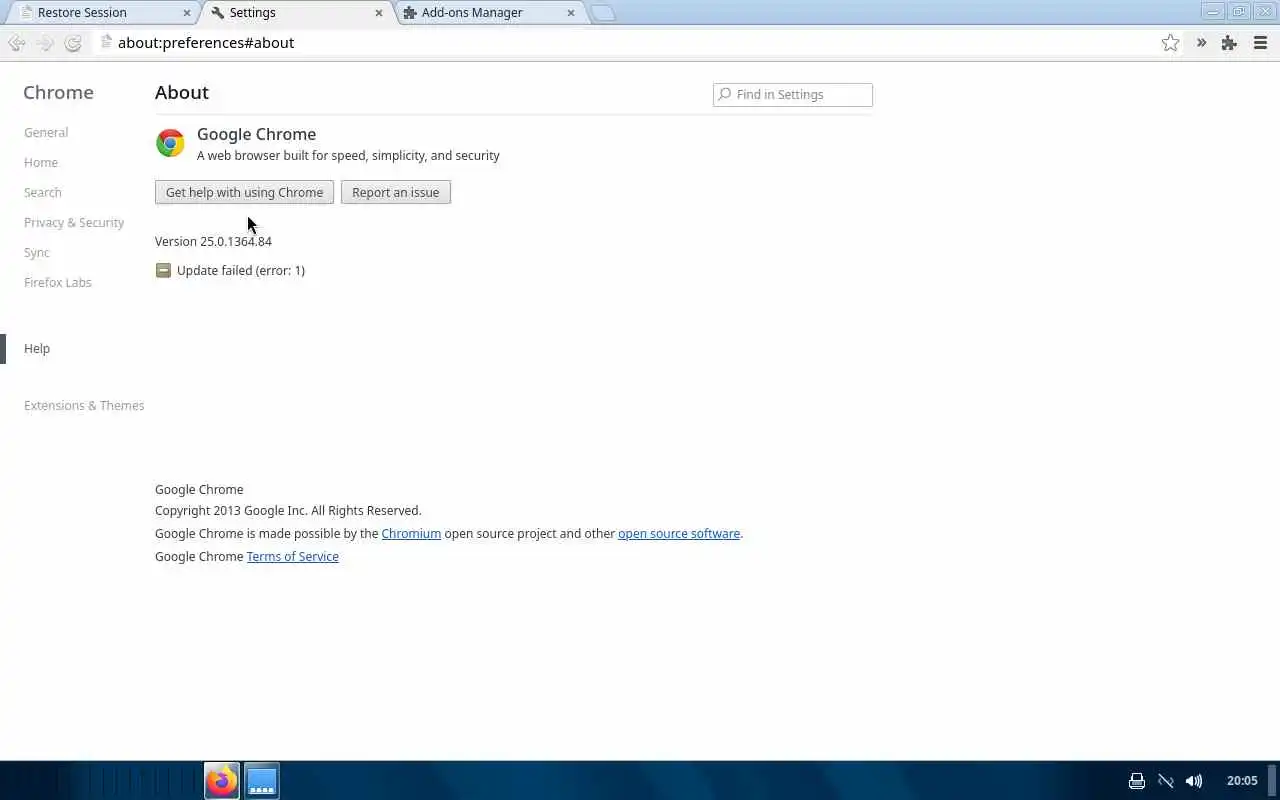Screen dimensions: 1280x800
Task: Switch to the Add-ons Manager tab
Action: pyautogui.click(x=490, y=13)
